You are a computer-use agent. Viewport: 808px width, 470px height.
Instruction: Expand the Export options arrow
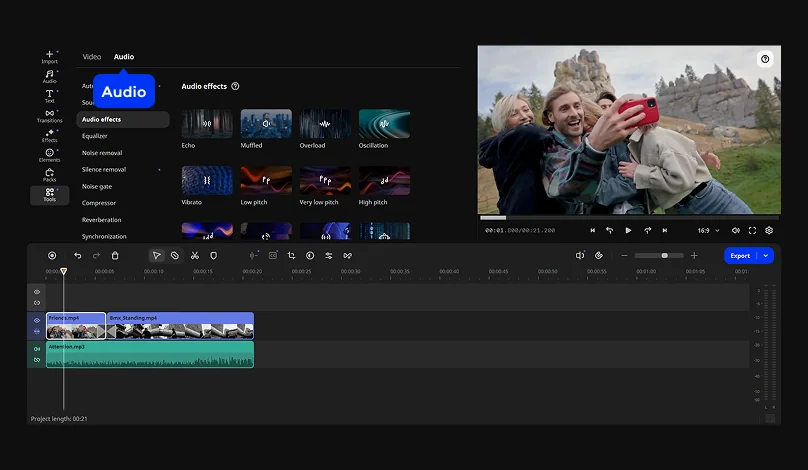tap(766, 256)
